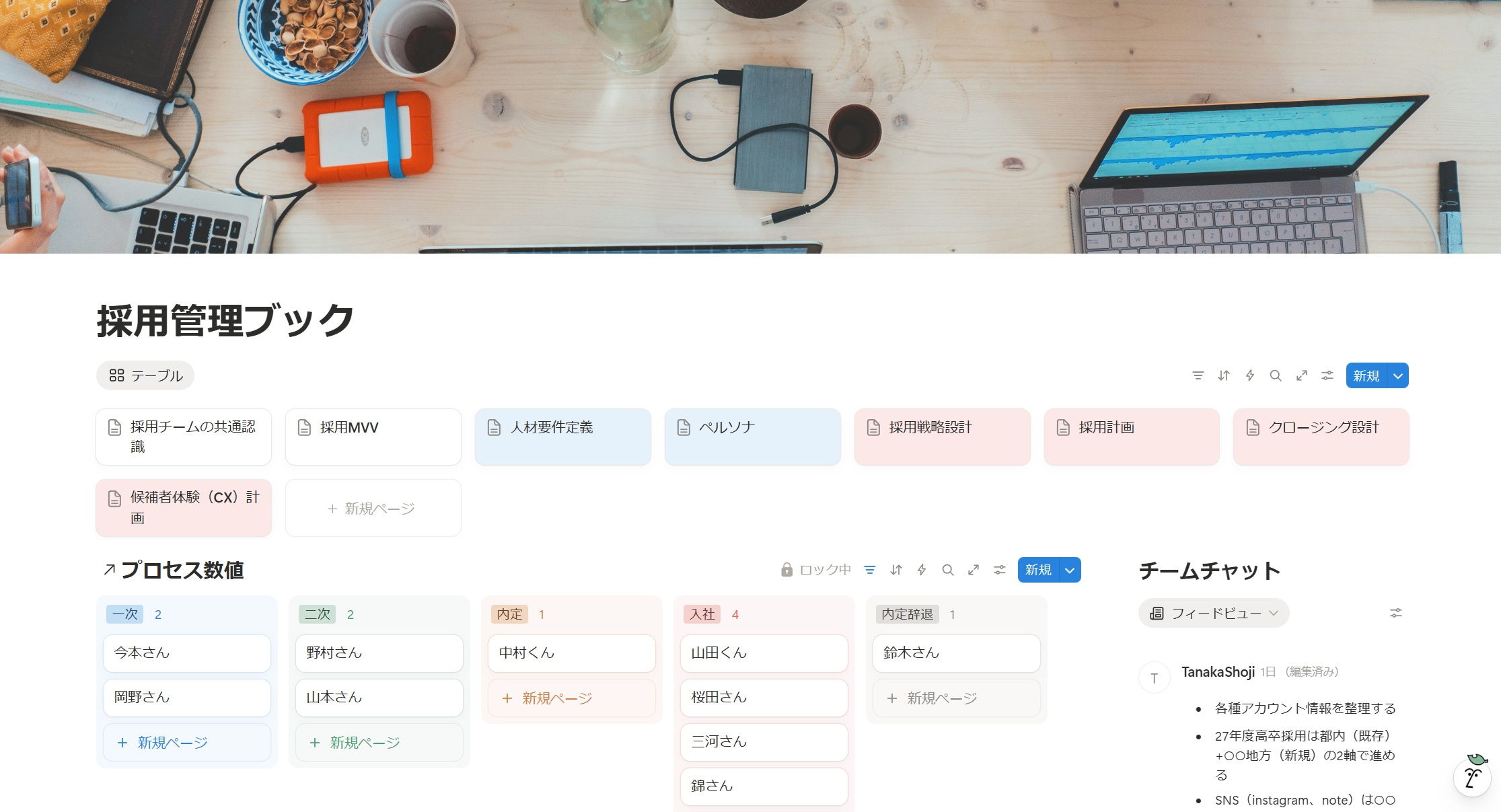Toggle the ロック中 lock indicator
The image size is (1501, 812).
815,570
